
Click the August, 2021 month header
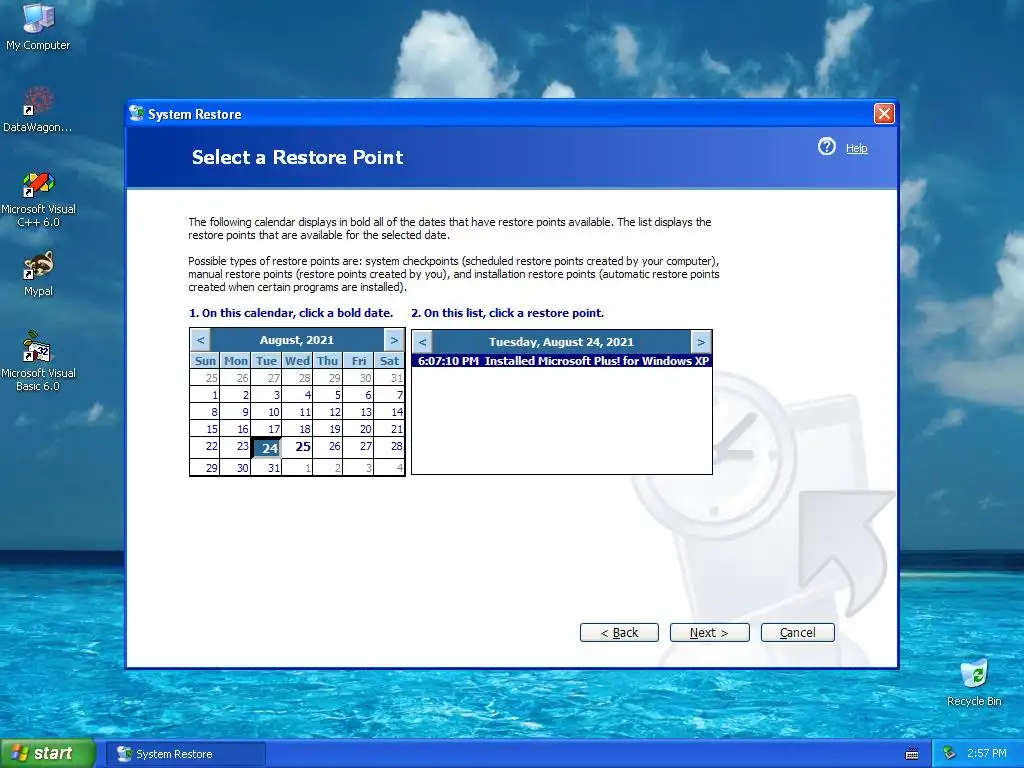tap(296, 340)
